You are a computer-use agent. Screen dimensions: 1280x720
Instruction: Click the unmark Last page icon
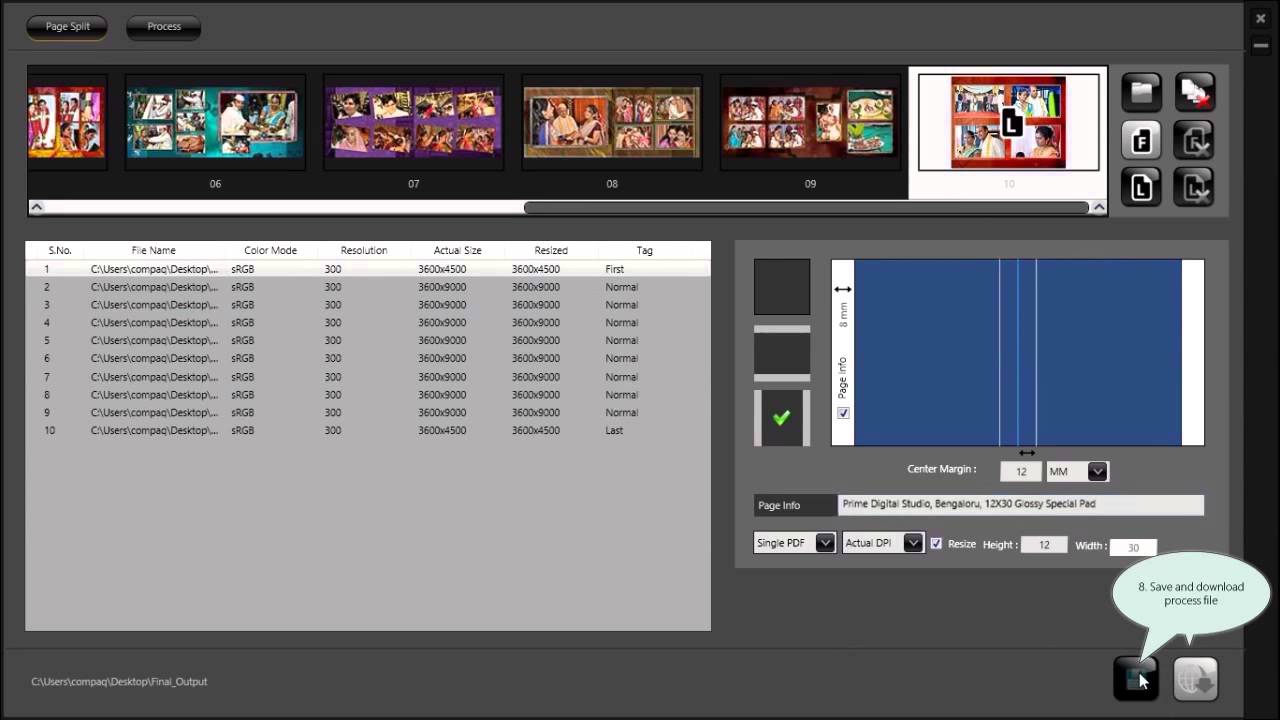[1194, 187]
